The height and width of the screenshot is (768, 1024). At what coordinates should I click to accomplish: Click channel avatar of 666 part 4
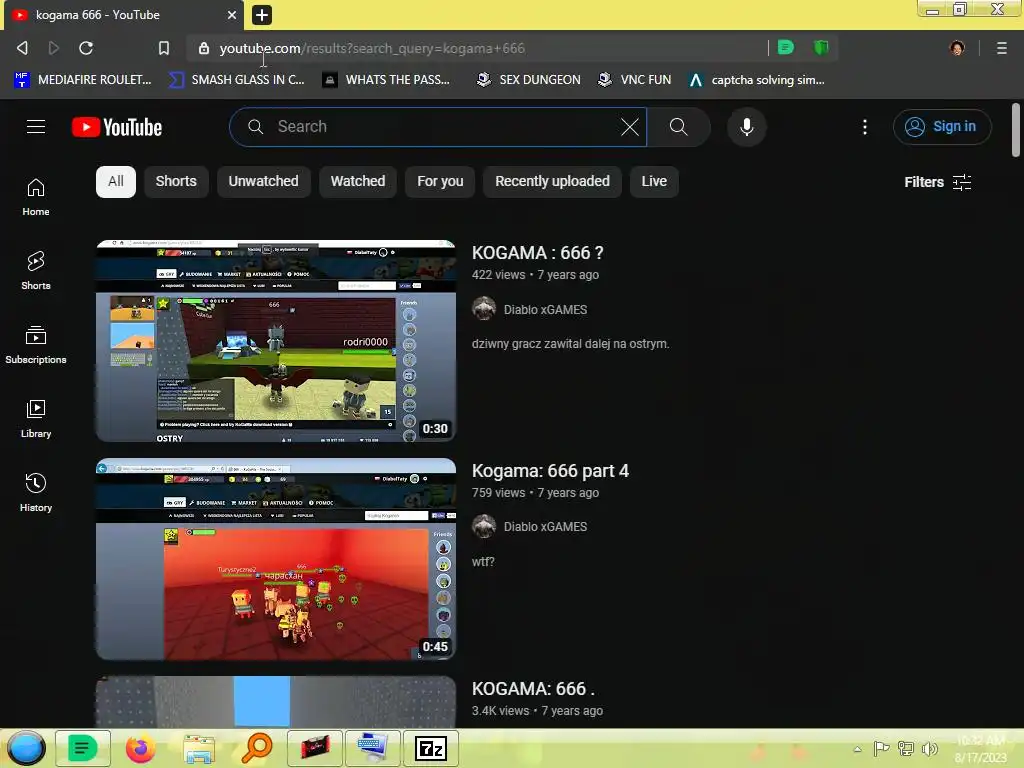click(x=484, y=526)
